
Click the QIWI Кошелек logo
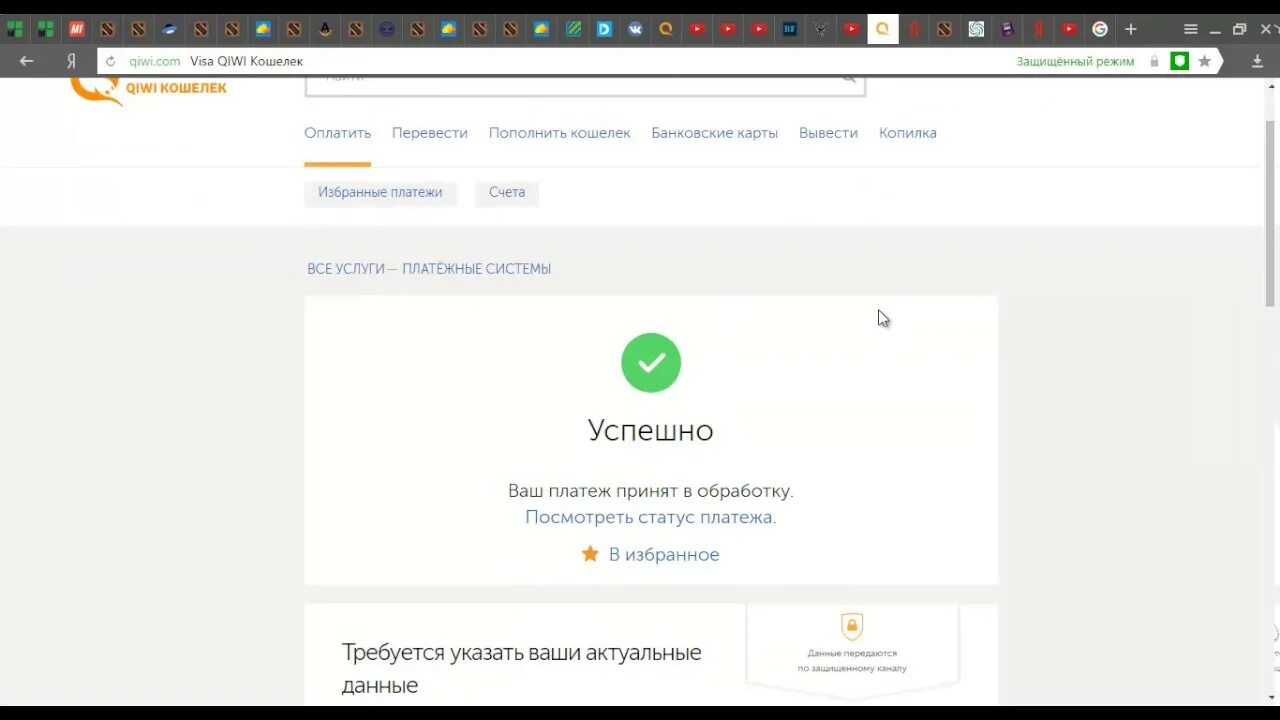148,89
